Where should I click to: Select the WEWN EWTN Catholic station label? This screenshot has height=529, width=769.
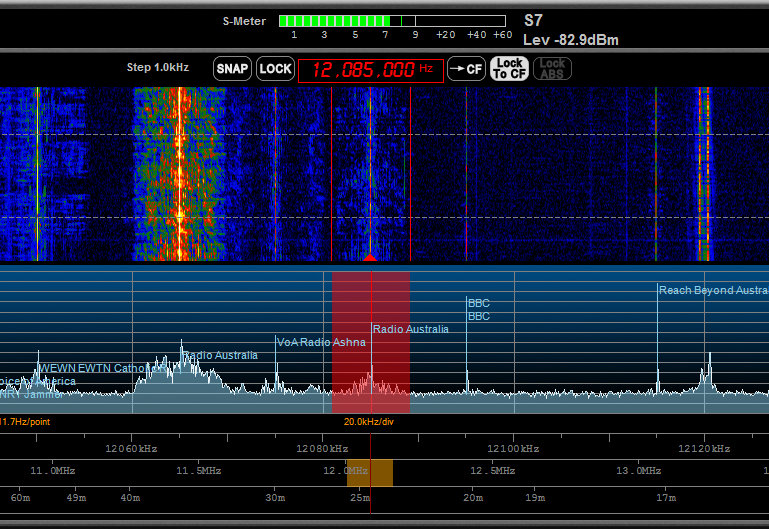pos(103,368)
